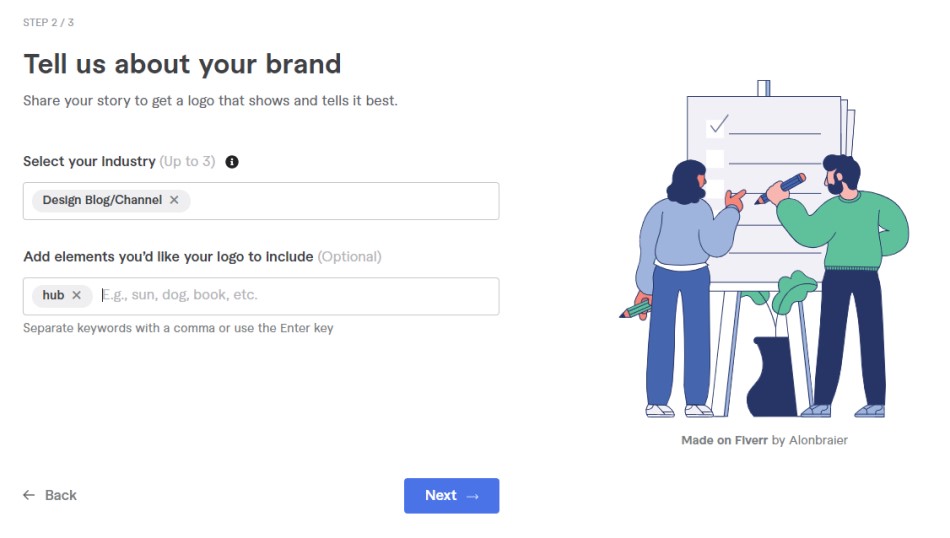Click the Design Blog/Channel tag label
950x538 pixels.
click(x=102, y=200)
